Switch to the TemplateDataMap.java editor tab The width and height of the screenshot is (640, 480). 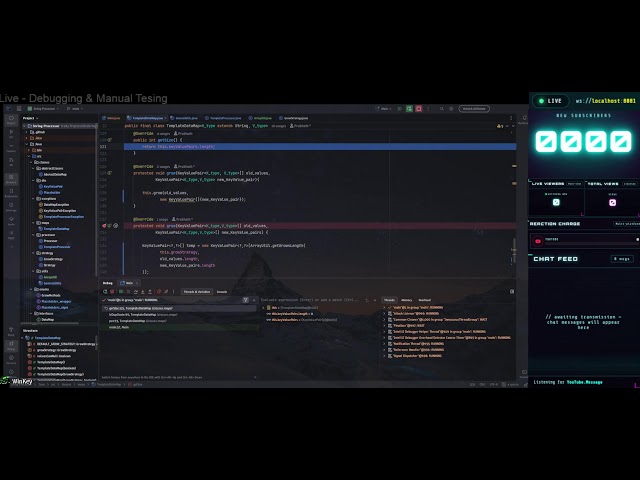click(146, 118)
